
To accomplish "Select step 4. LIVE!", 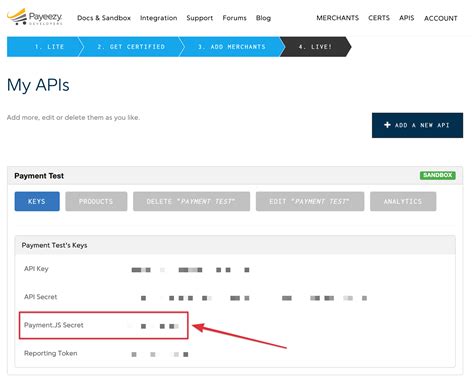I will pyautogui.click(x=315, y=47).
